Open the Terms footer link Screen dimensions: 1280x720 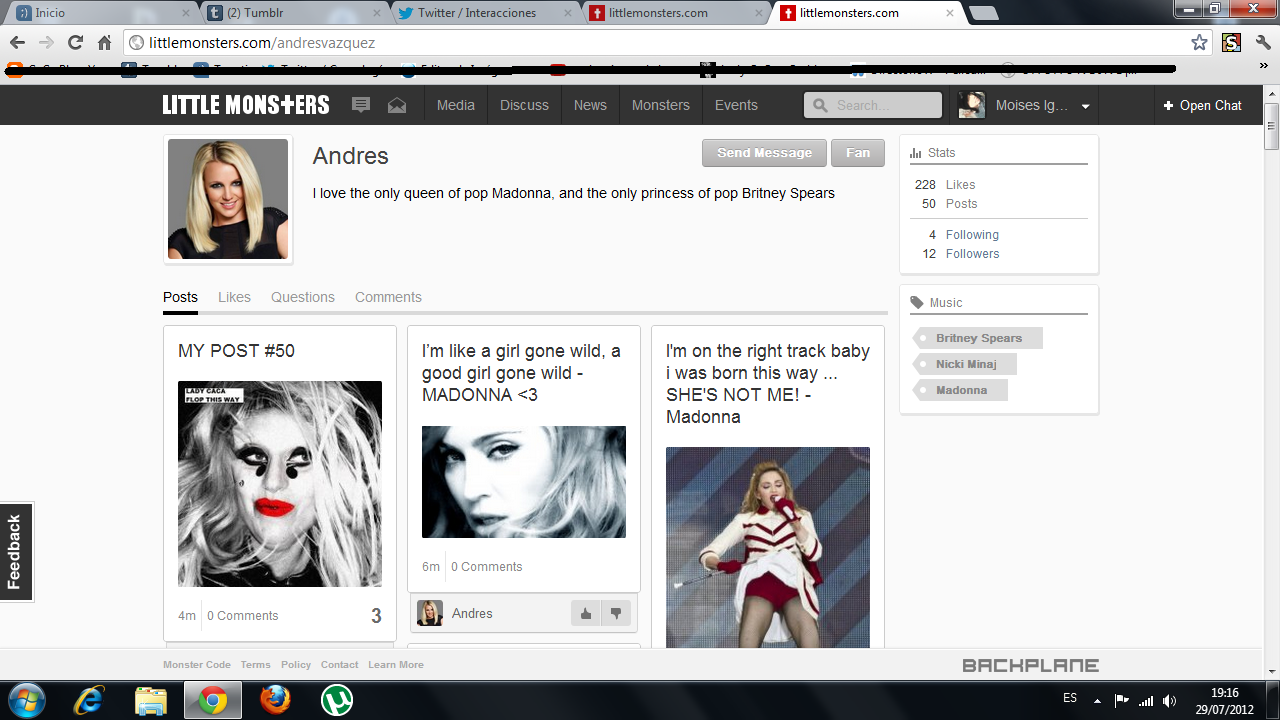click(x=255, y=665)
